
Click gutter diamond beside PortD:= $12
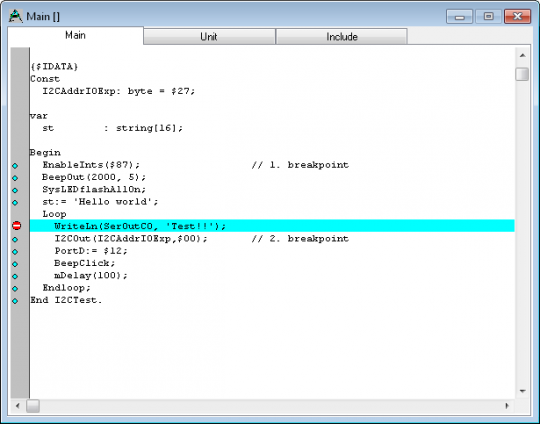[15, 252]
